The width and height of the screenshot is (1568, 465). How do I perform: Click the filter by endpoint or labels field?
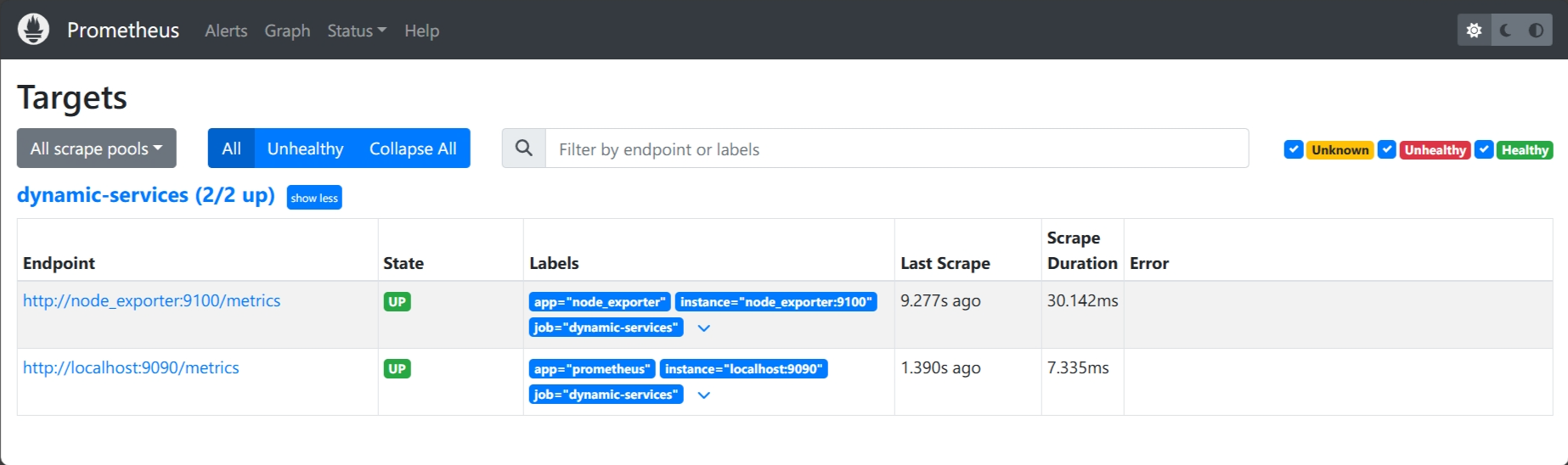[x=897, y=148]
